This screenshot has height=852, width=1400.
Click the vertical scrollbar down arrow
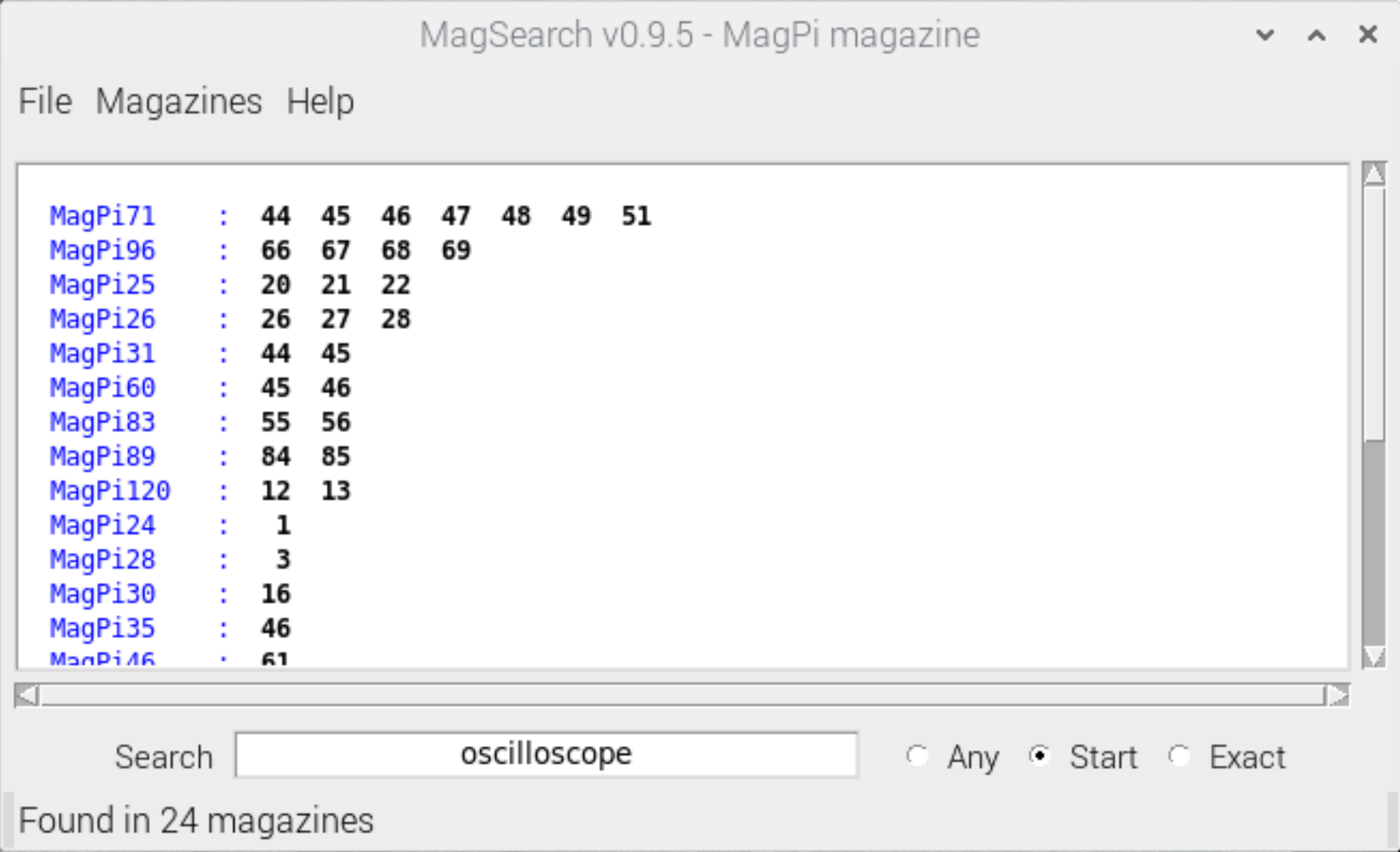1374,656
